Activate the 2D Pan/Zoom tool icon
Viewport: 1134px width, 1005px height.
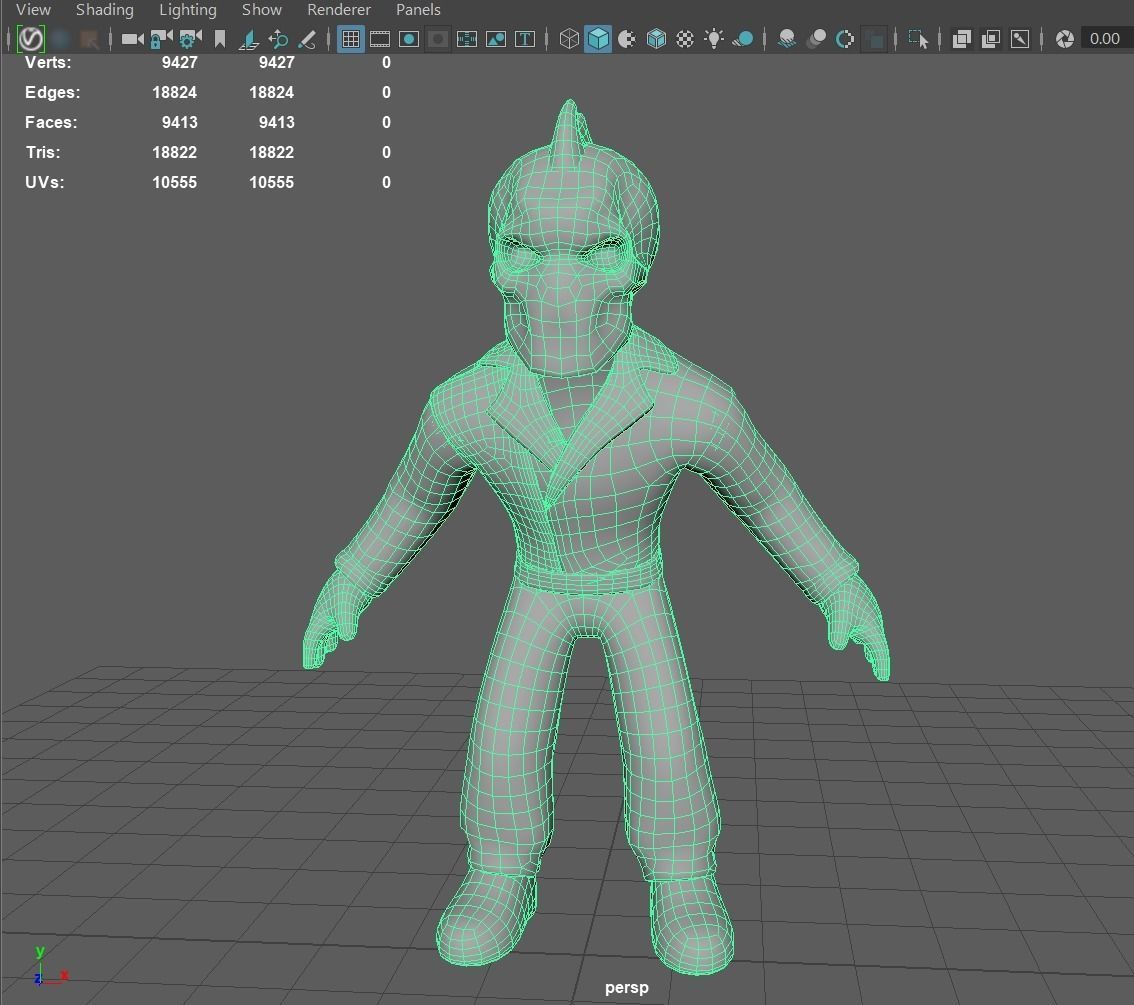(x=278, y=38)
